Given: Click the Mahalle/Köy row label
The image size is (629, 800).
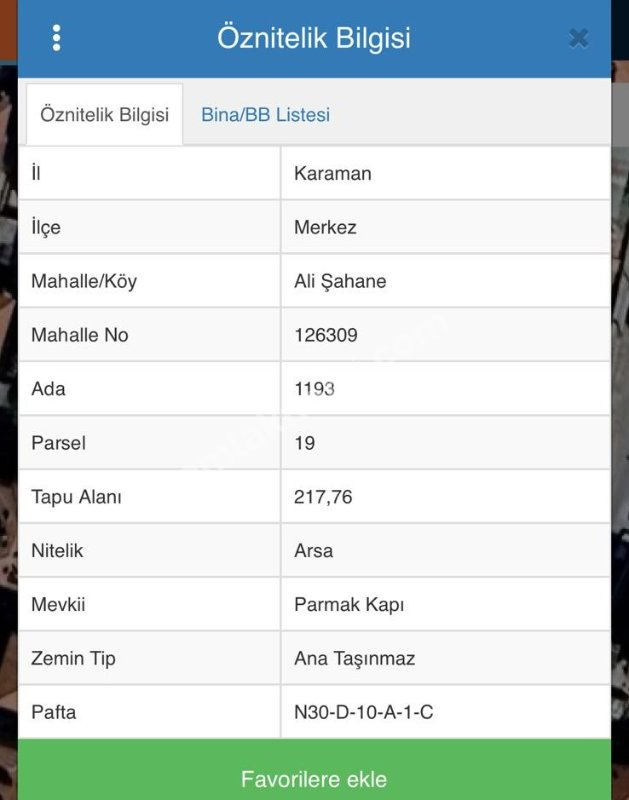Looking at the screenshot, I should coord(84,281).
